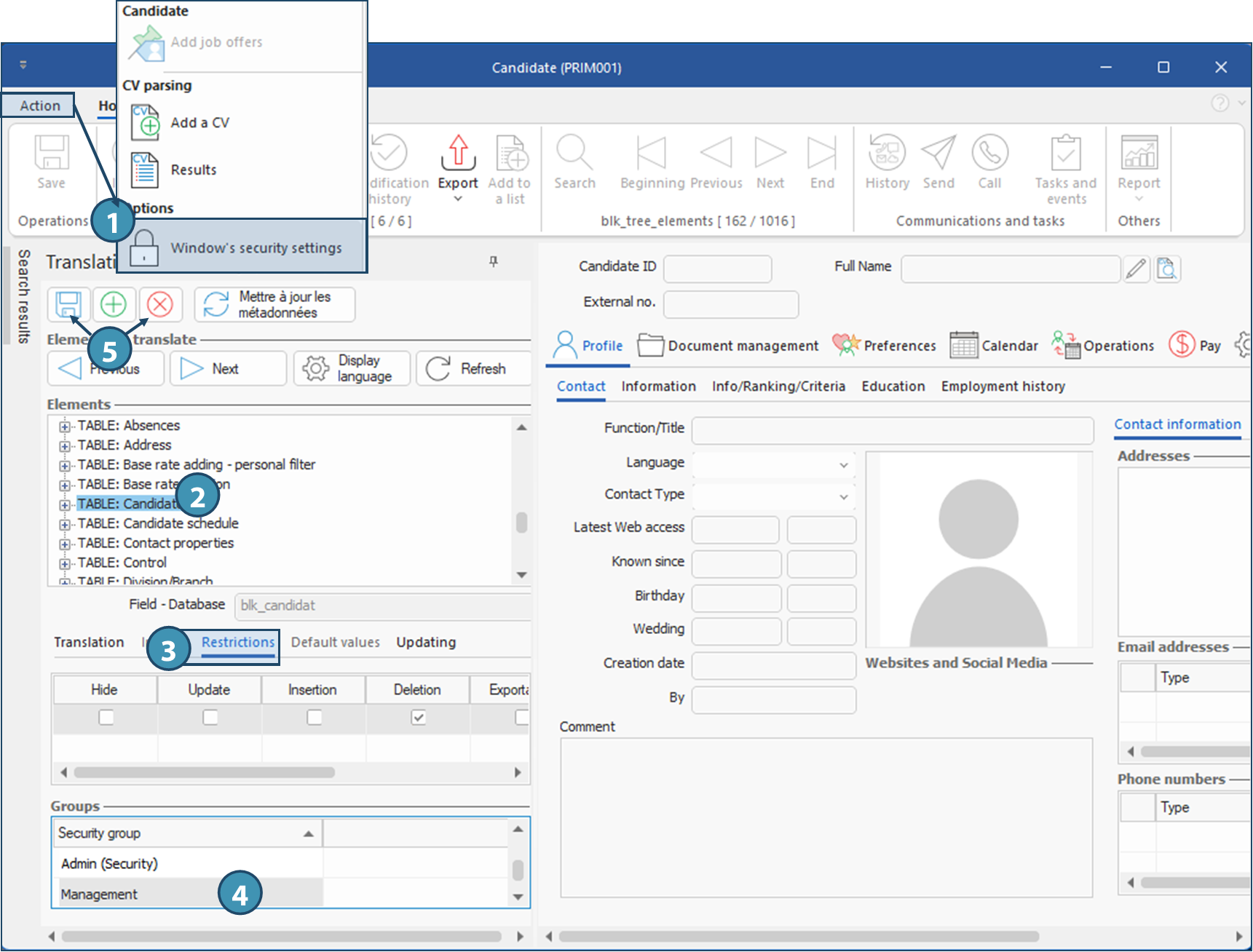Open the Language dropdown
Image resolution: width=1253 pixels, height=952 pixels.
click(843, 464)
